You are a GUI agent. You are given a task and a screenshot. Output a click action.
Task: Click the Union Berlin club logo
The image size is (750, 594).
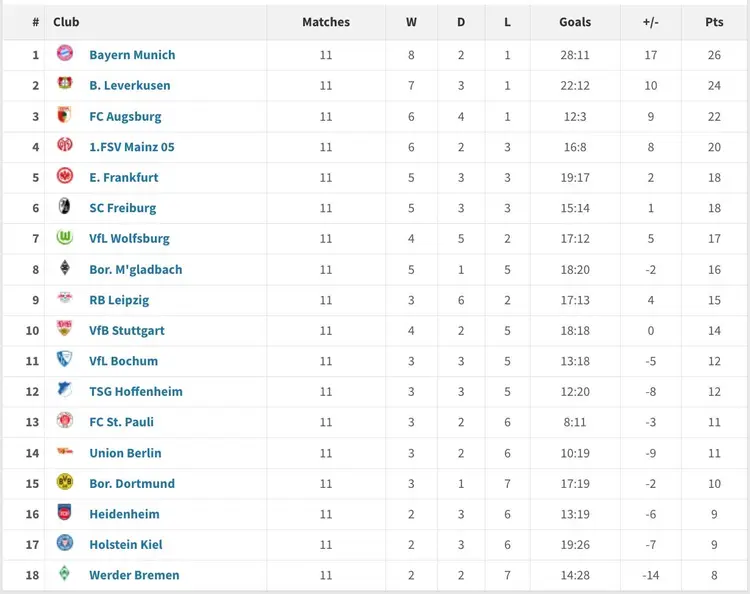point(65,452)
